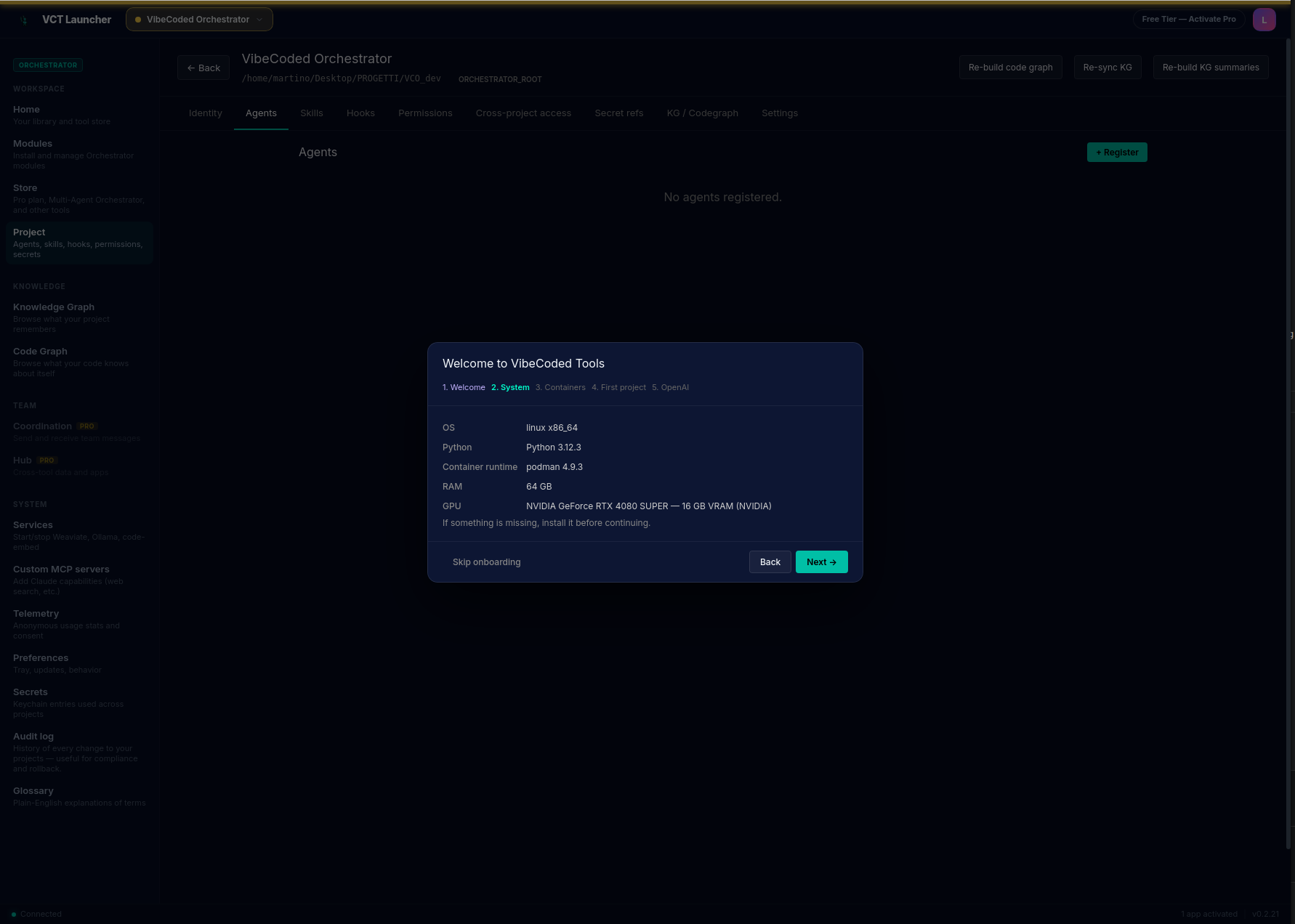
Task: Open the Permissions tab
Action: pos(425,113)
